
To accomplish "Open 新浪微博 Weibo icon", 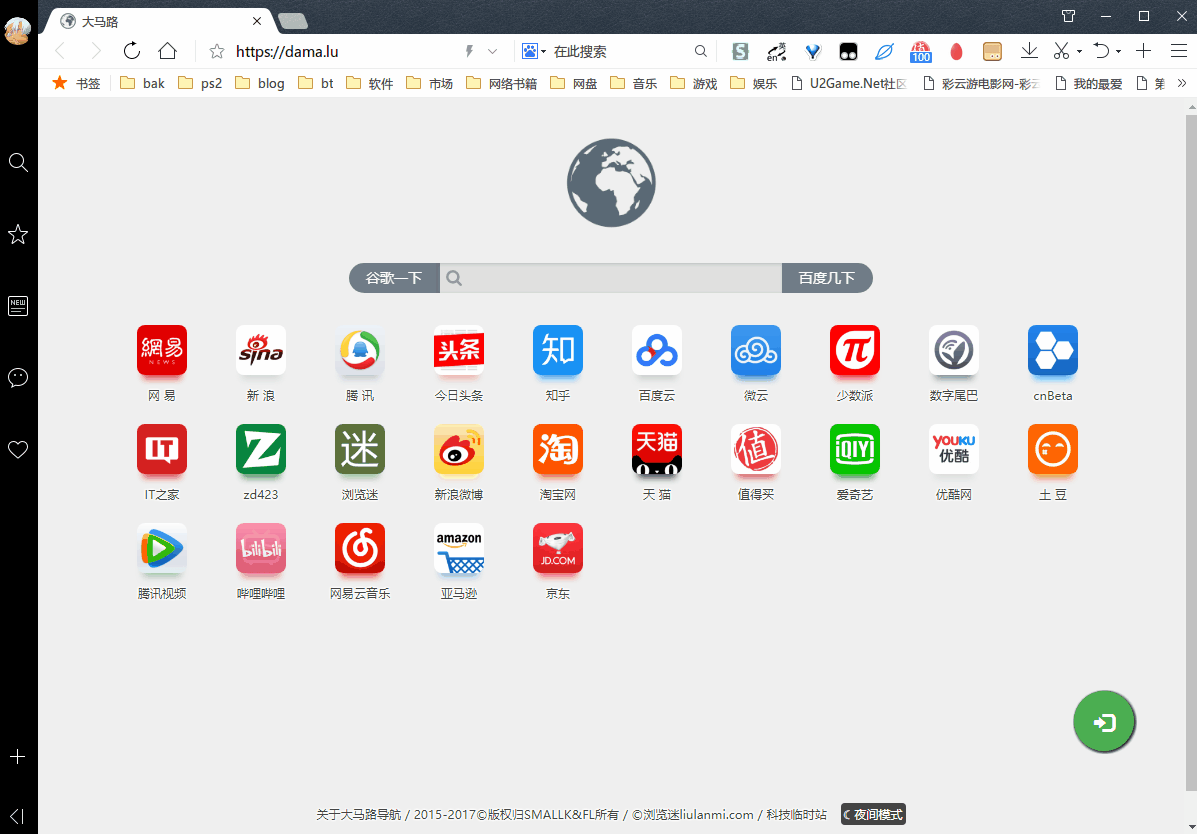I will coord(459,449).
